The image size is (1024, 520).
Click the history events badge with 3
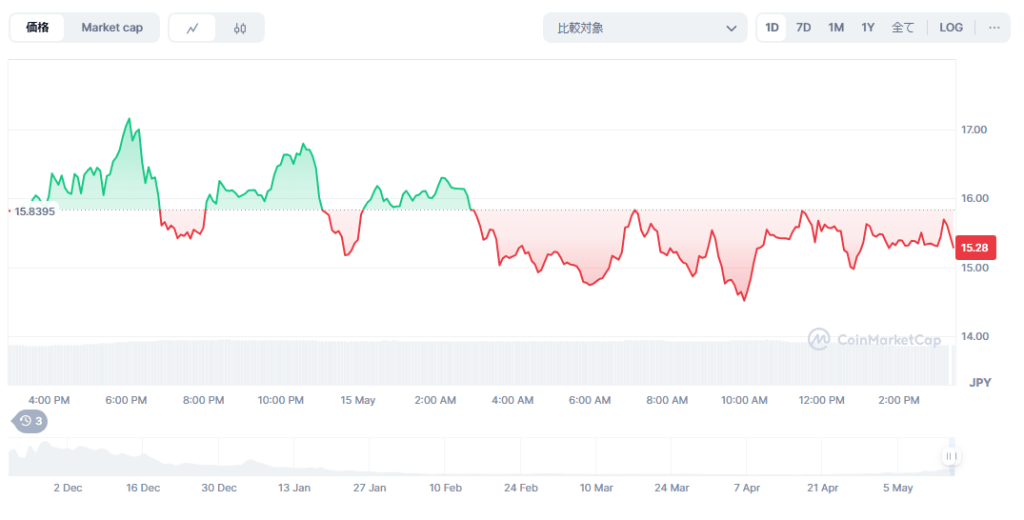click(x=29, y=421)
